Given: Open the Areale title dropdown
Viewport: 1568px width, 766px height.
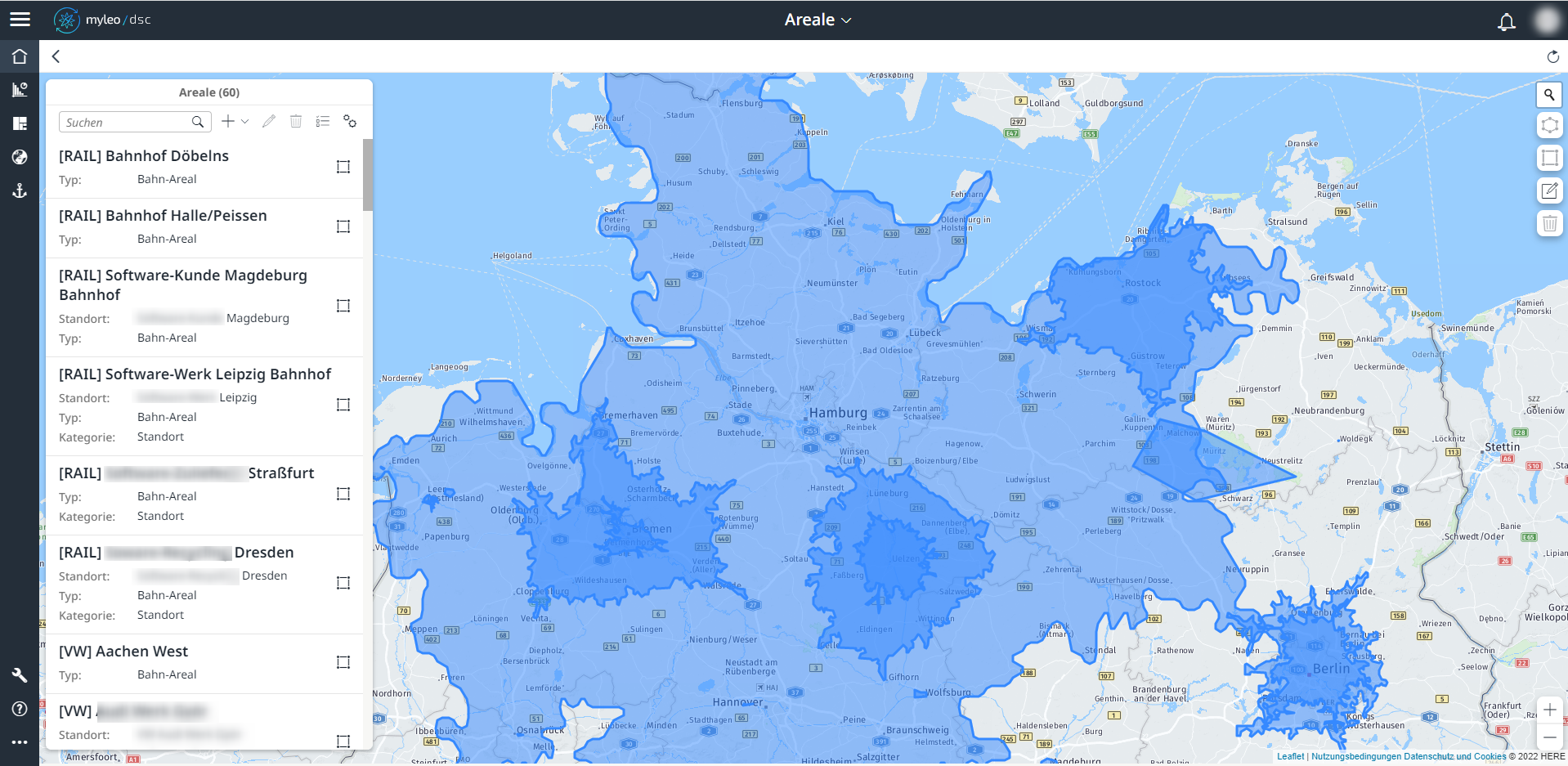Looking at the screenshot, I should [818, 20].
